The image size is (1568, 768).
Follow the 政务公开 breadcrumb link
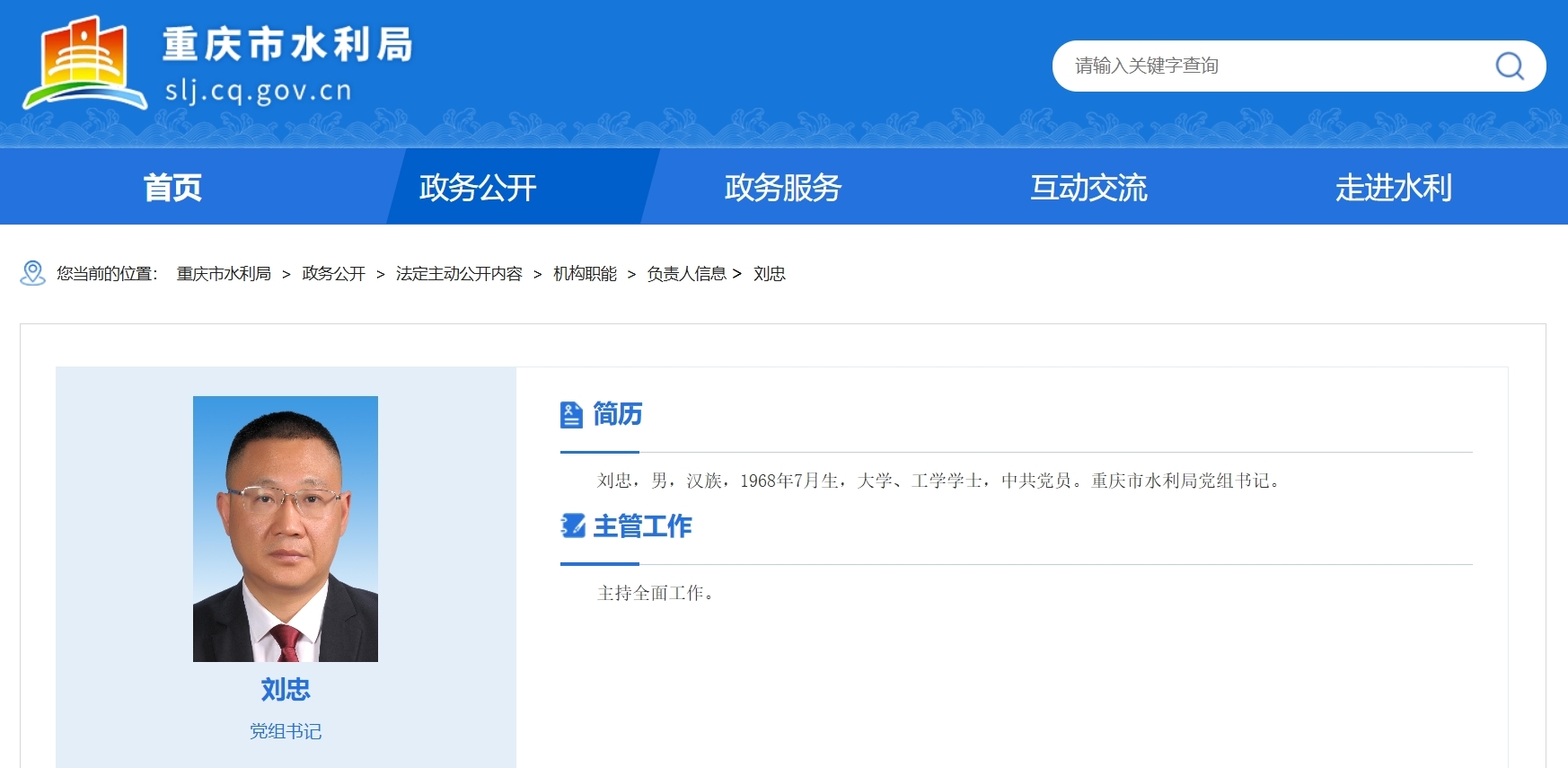pos(334,273)
